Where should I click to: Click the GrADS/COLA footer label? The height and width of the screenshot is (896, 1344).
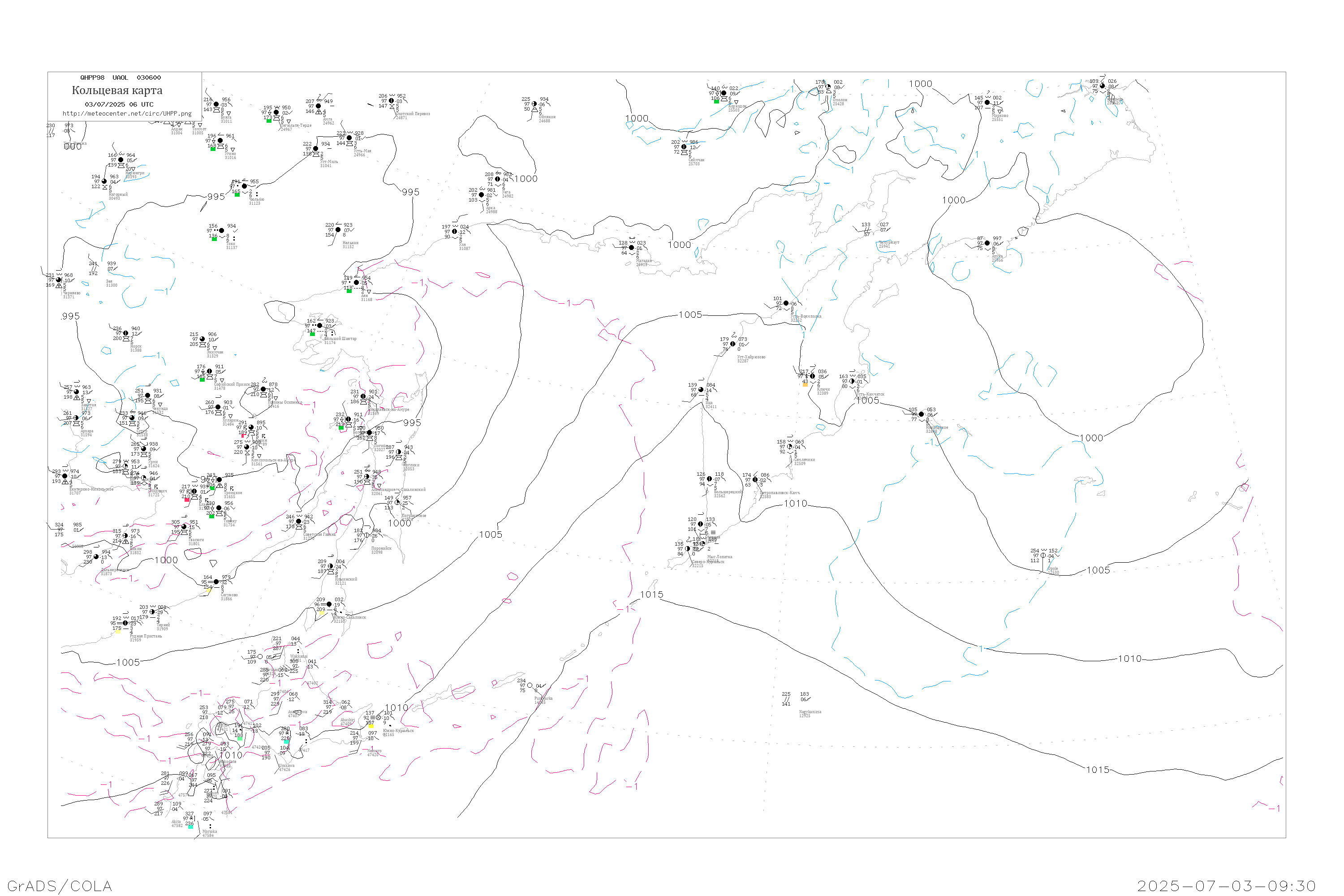(60, 886)
